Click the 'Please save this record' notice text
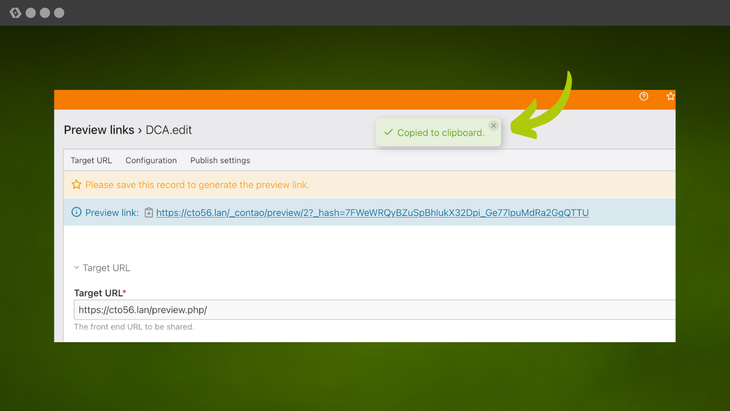 click(x=197, y=185)
